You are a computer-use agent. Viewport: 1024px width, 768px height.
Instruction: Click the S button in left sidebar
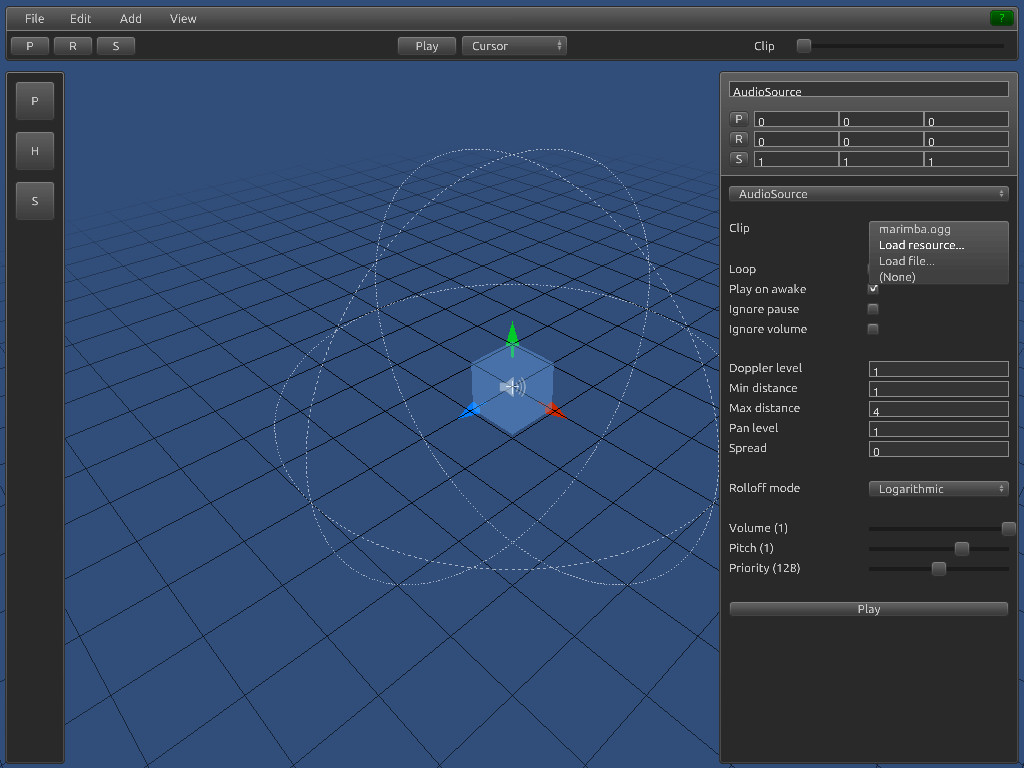click(x=35, y=200)
